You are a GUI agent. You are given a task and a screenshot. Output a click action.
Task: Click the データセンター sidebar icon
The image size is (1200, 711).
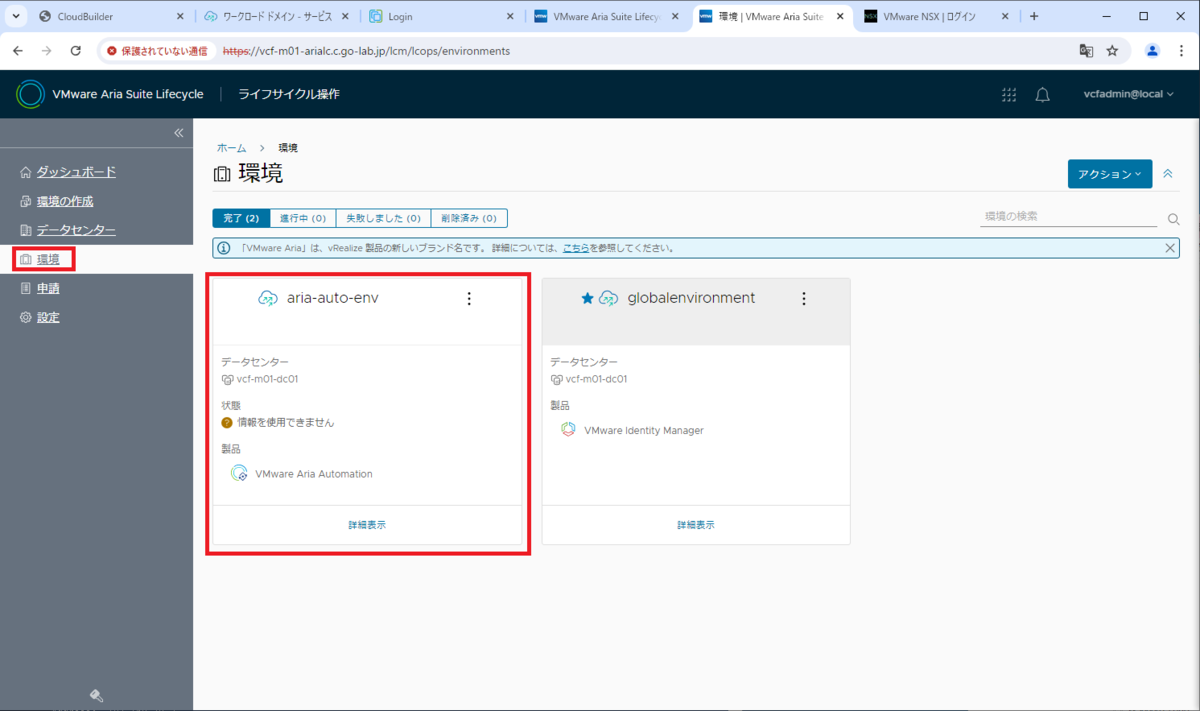point(26,230)
